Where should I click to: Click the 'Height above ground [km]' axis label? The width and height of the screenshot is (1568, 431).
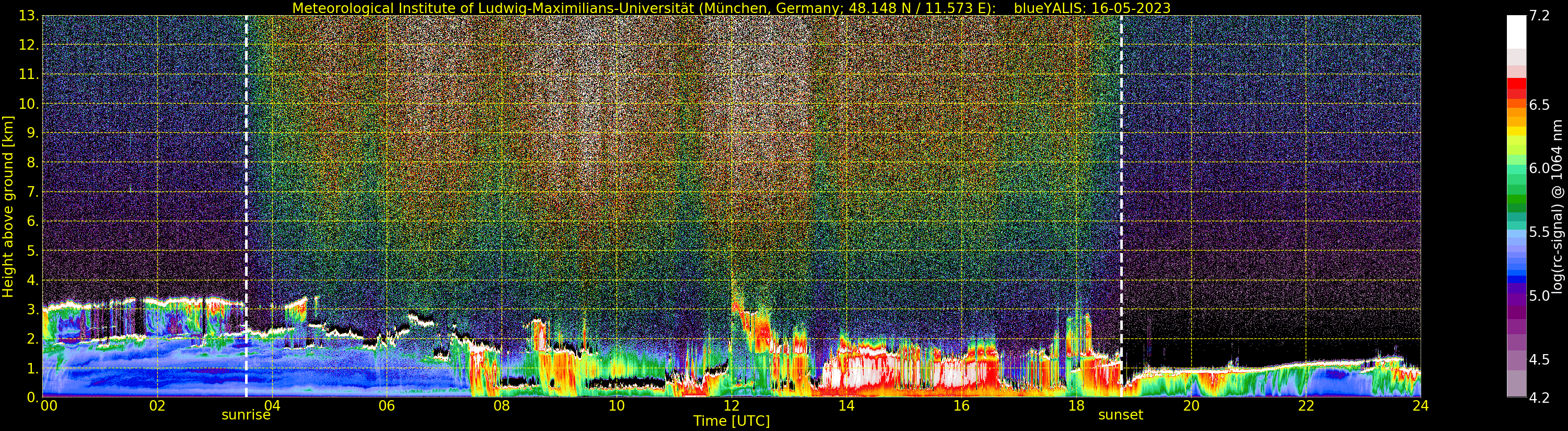pos(8,206)
